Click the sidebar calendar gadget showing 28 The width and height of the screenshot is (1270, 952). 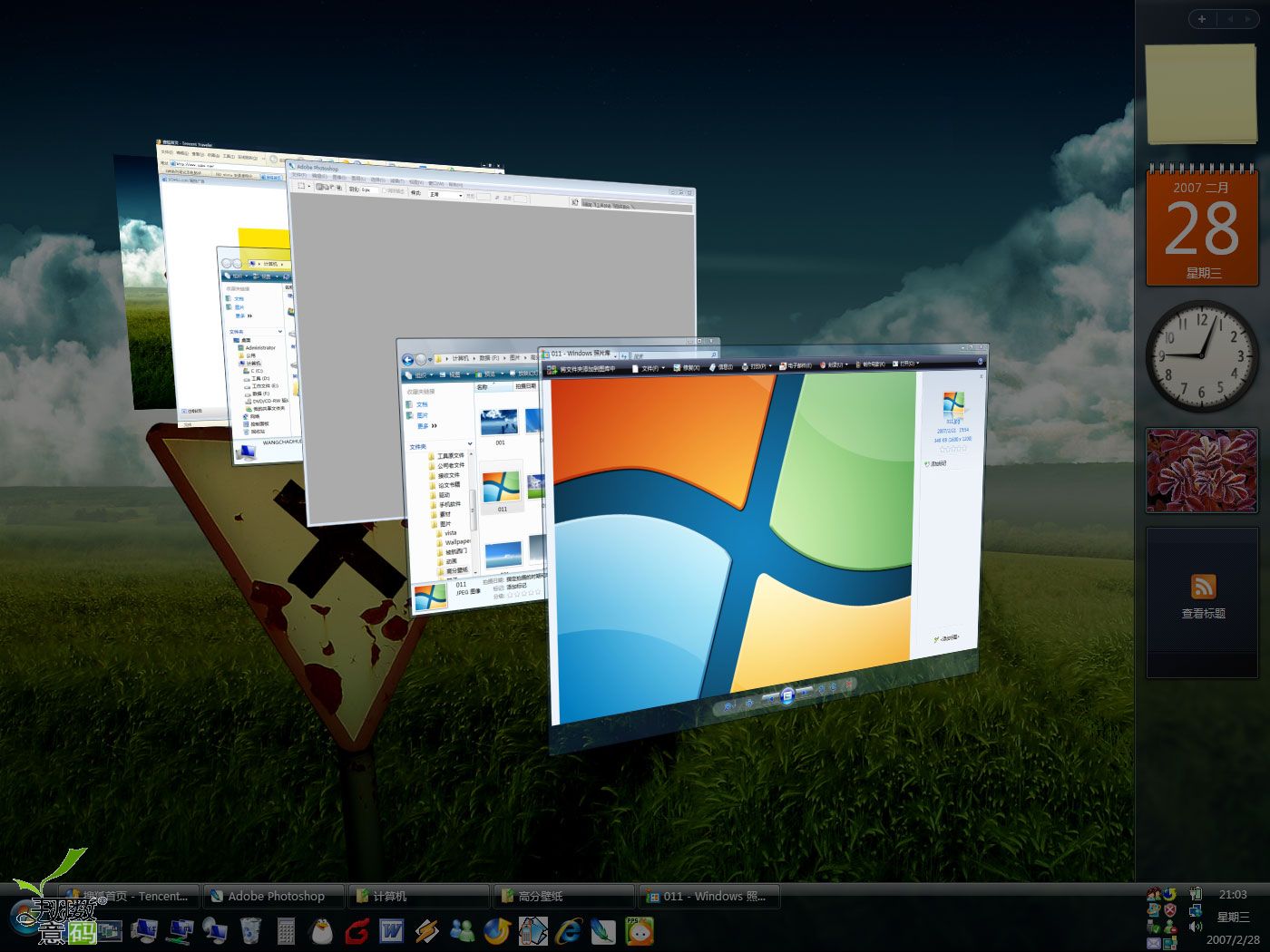coord(1202,225)
